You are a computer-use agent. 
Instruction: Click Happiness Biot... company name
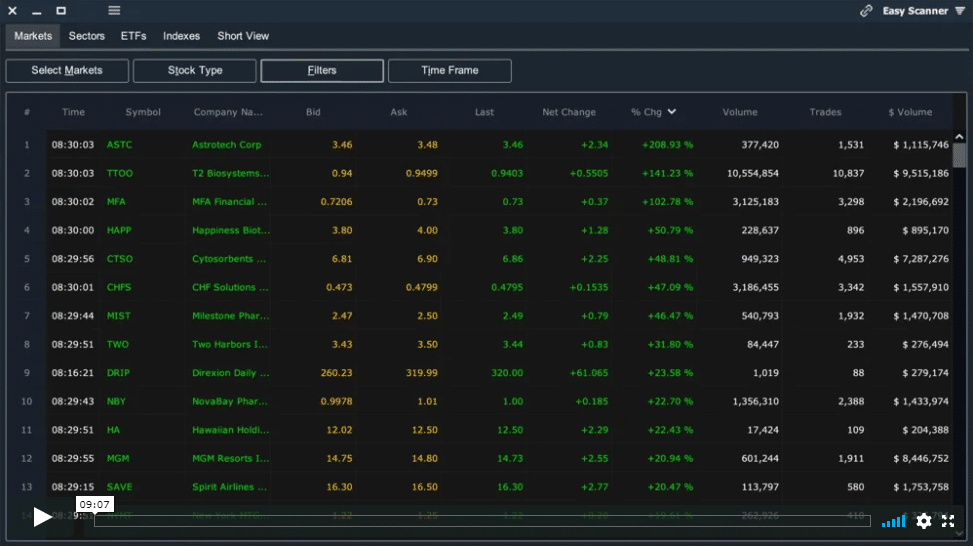(231, 230)
